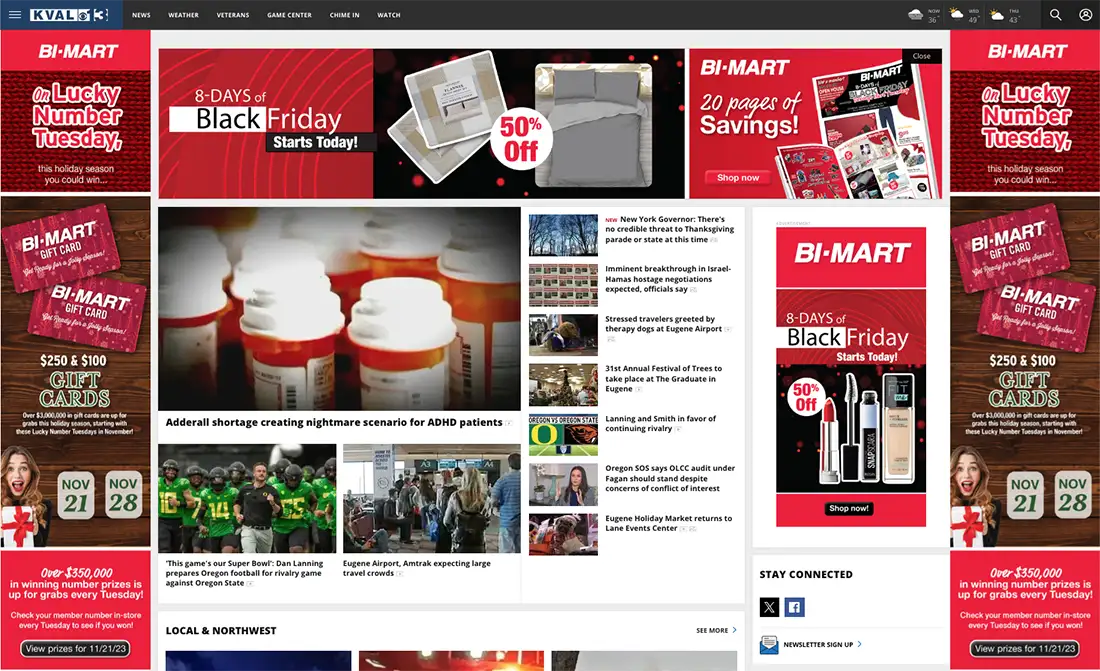Screen dimensions: 1100x671
Task: Click See More for Local & Northwest
Action: coord(712,630)
